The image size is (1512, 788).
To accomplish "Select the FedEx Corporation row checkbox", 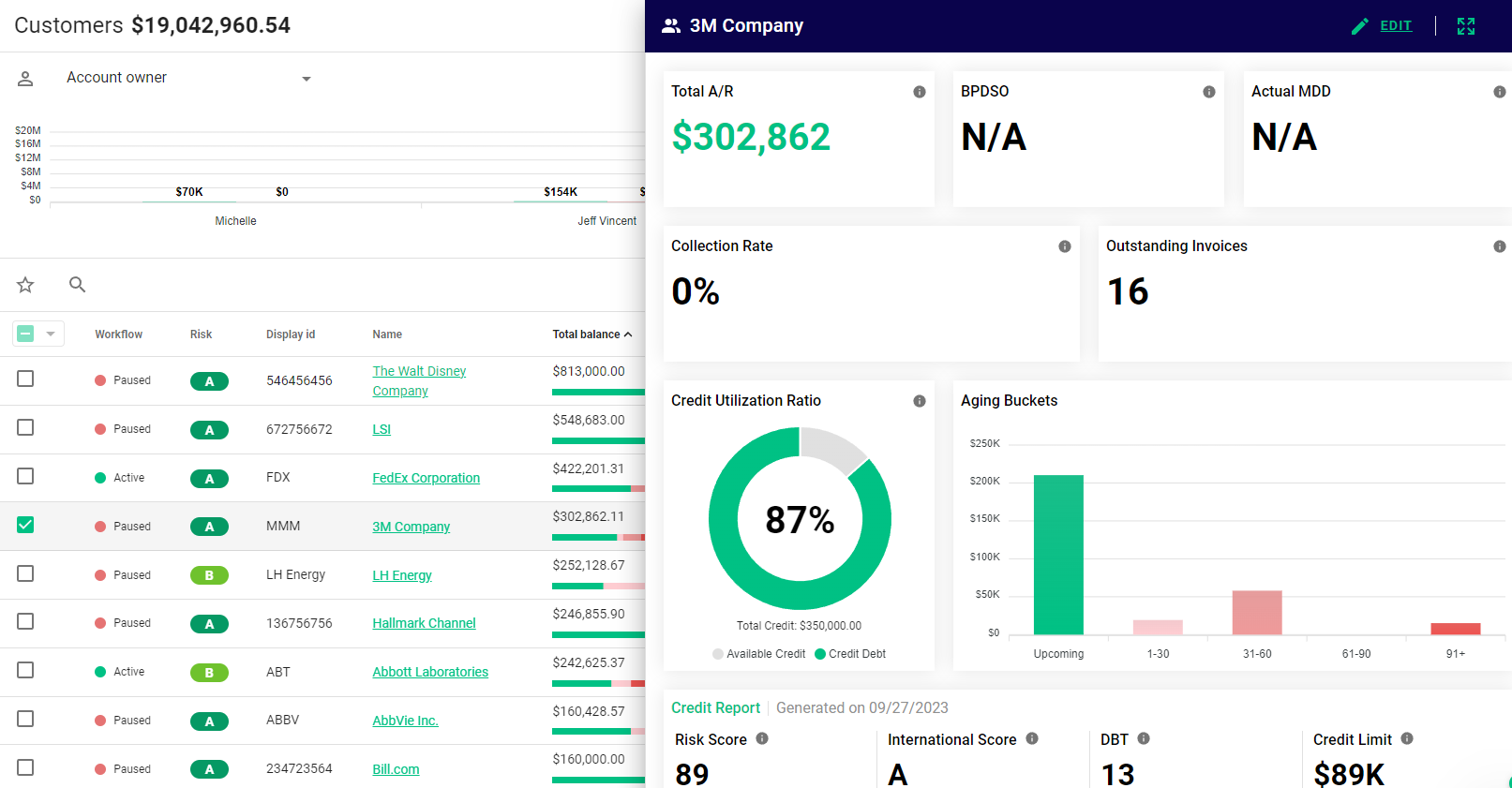I will tap(25, 476).
